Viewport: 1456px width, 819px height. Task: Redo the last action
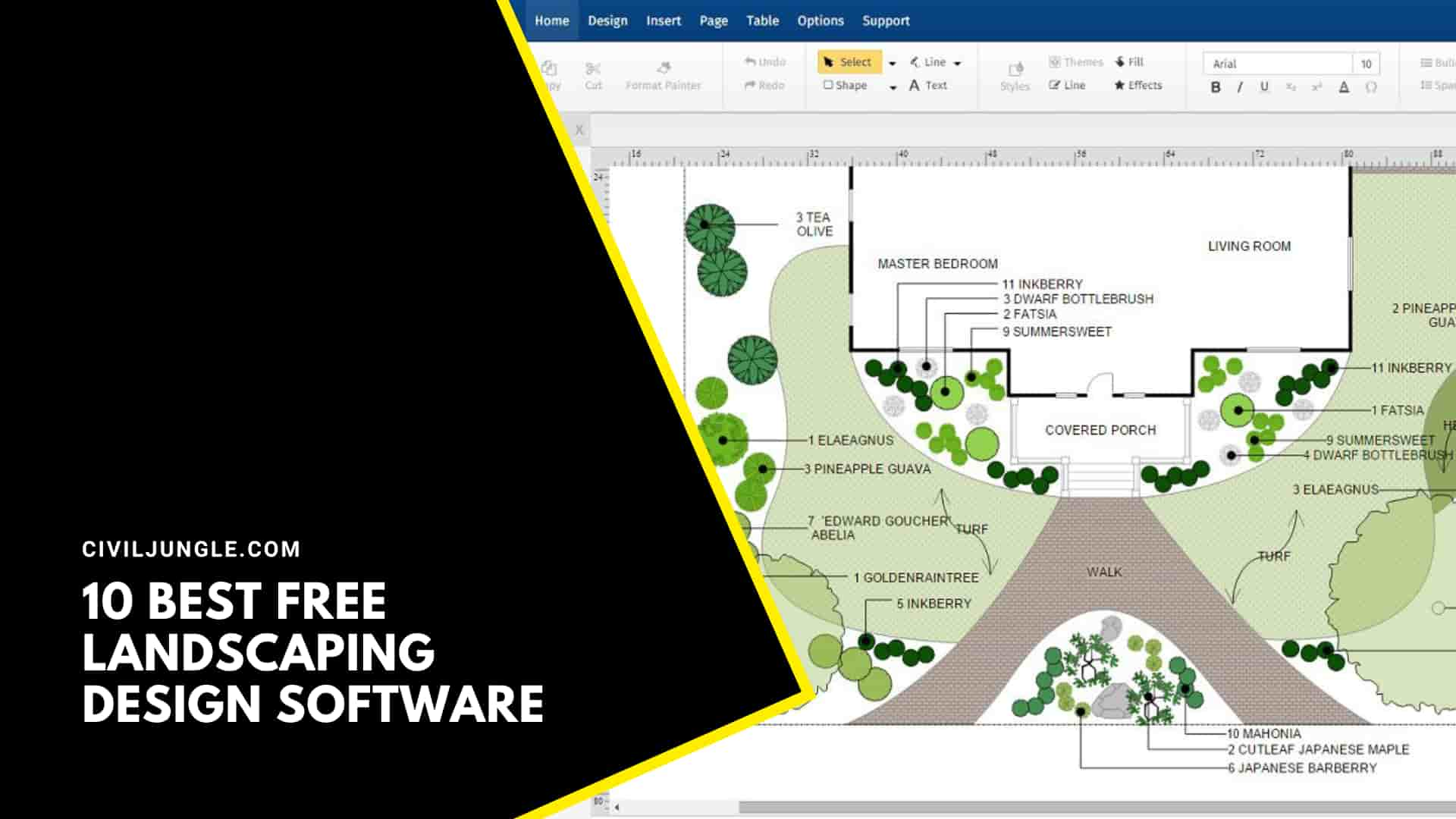[764, 85]
